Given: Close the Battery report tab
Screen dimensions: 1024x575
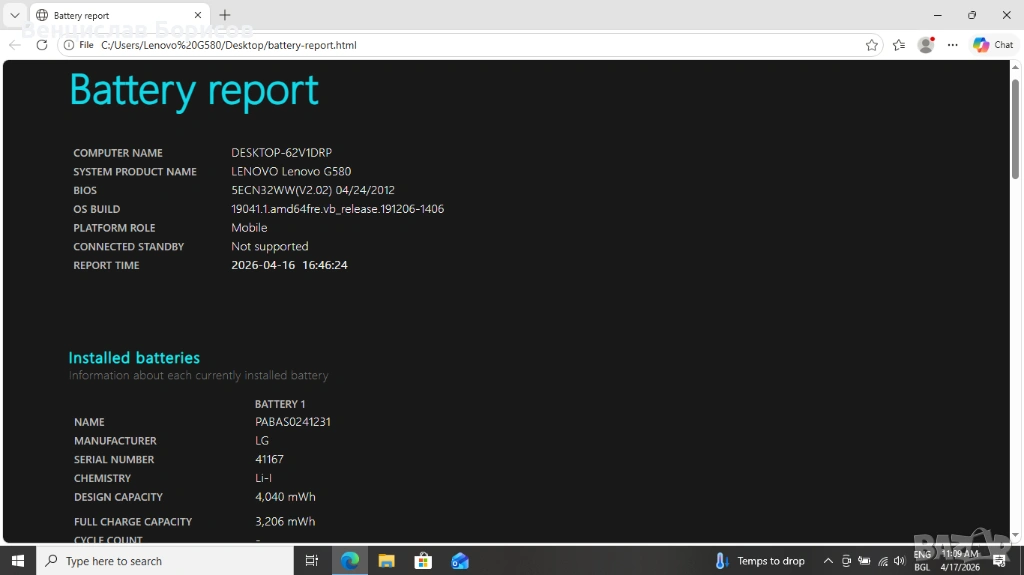Looking at the screenshot, I should pos(197,16).
